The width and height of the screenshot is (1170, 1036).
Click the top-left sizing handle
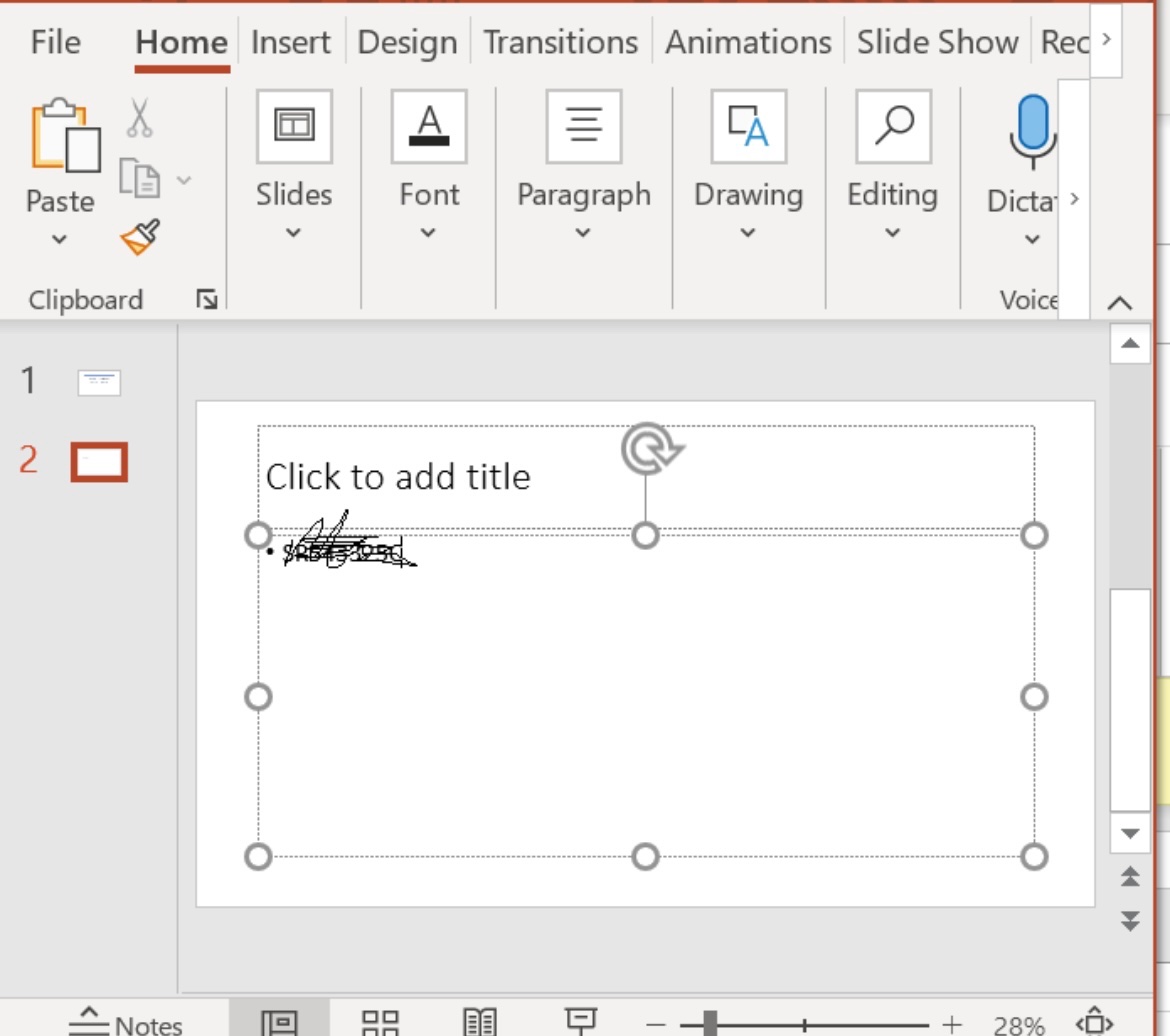coord(258,535)
